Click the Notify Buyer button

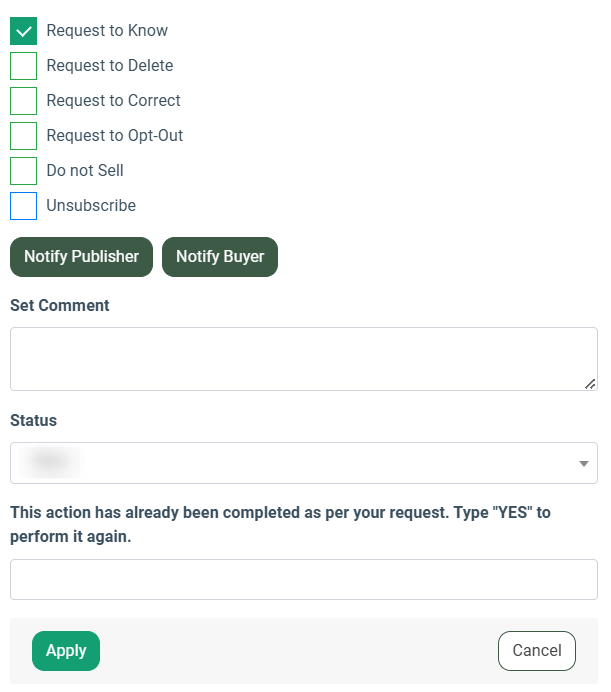(x=219, y=257)
